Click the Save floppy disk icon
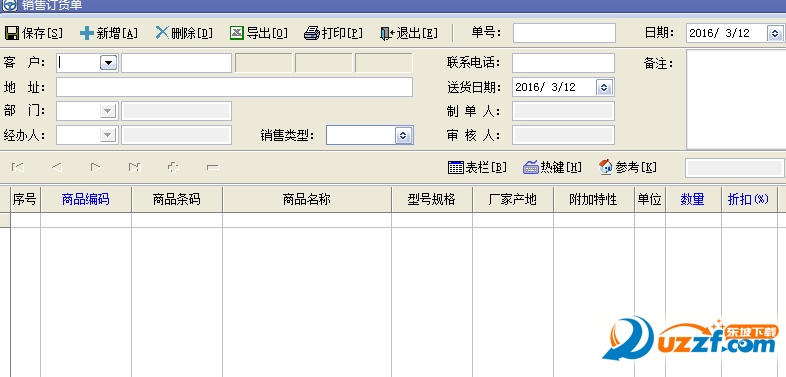The width and height of the screenshot is (786, 377). 12,34
